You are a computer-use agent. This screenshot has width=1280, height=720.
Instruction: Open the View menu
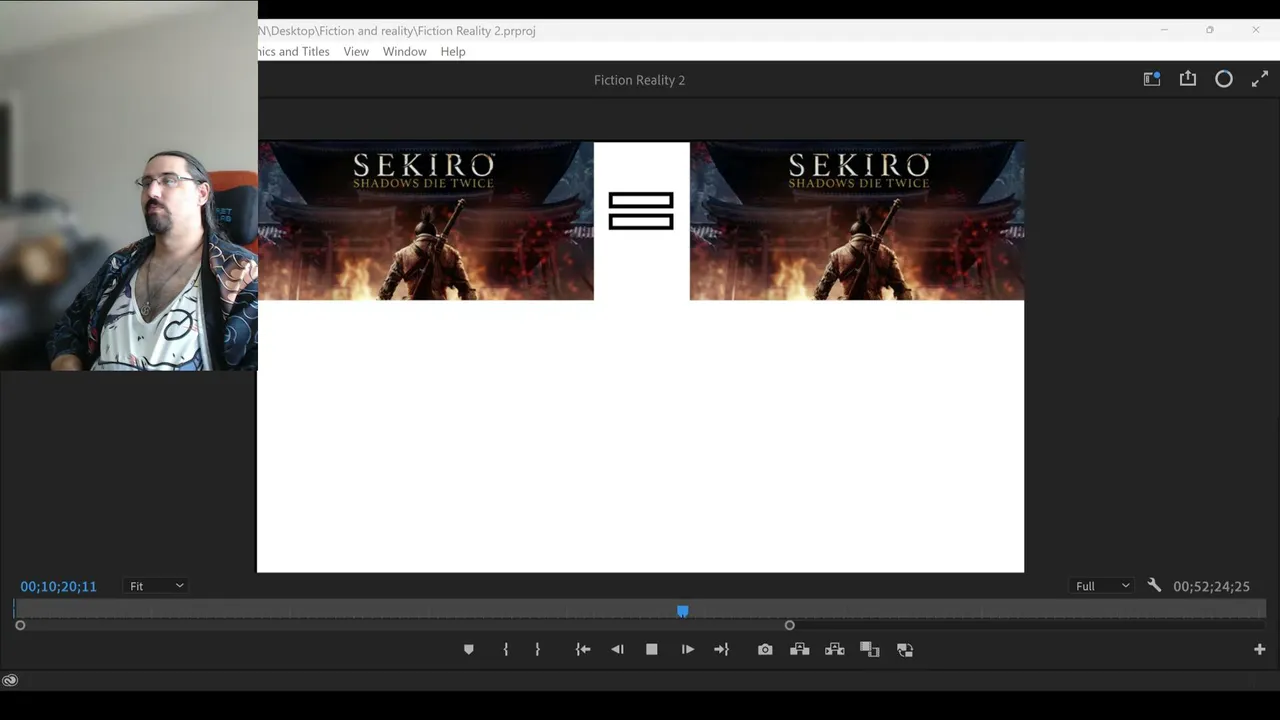point(356,51)
